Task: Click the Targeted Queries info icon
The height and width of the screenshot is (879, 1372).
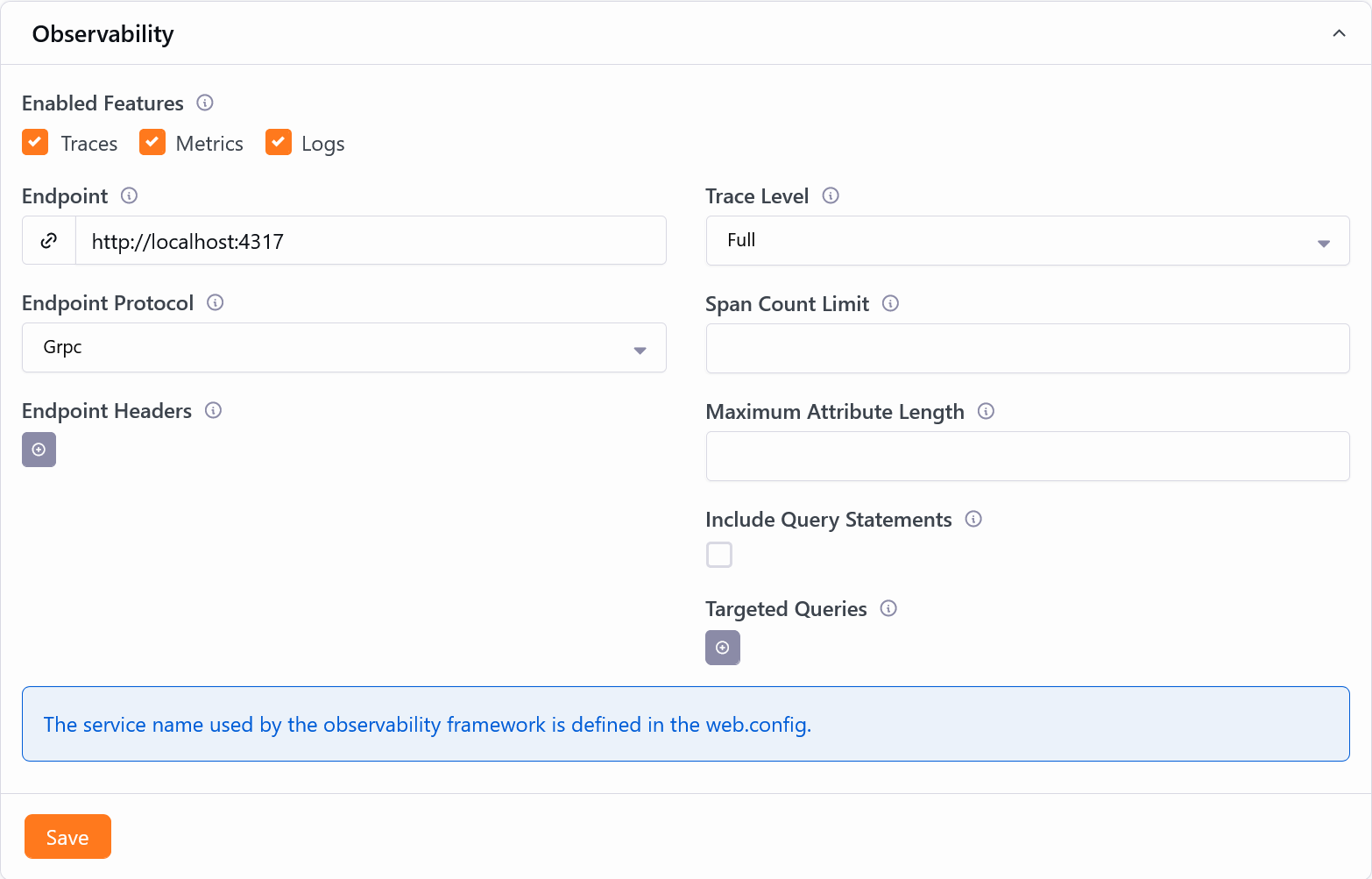Action: (888, 608)
